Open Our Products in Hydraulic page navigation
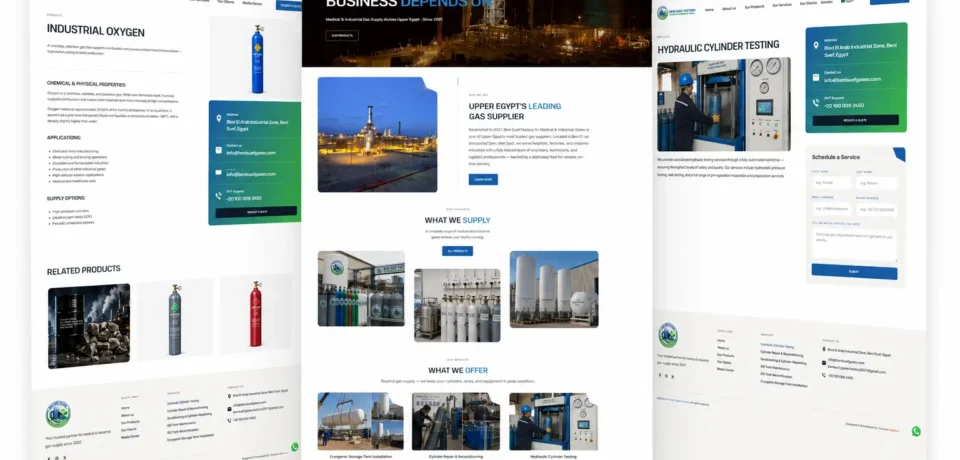 (x=754, y=7)
